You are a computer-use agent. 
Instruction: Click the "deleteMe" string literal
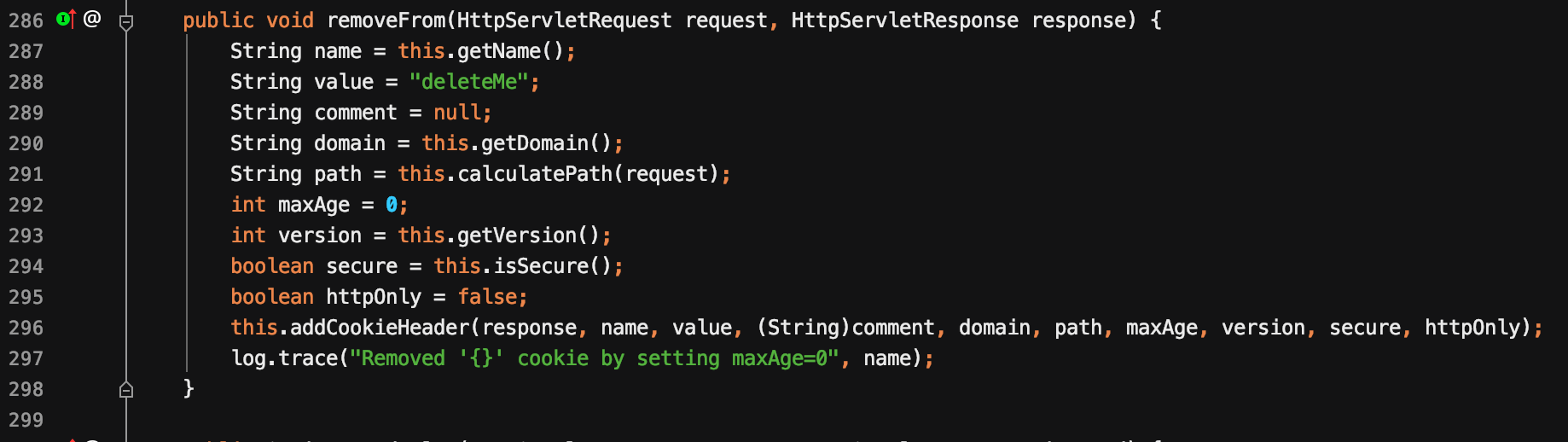(468, 82)
